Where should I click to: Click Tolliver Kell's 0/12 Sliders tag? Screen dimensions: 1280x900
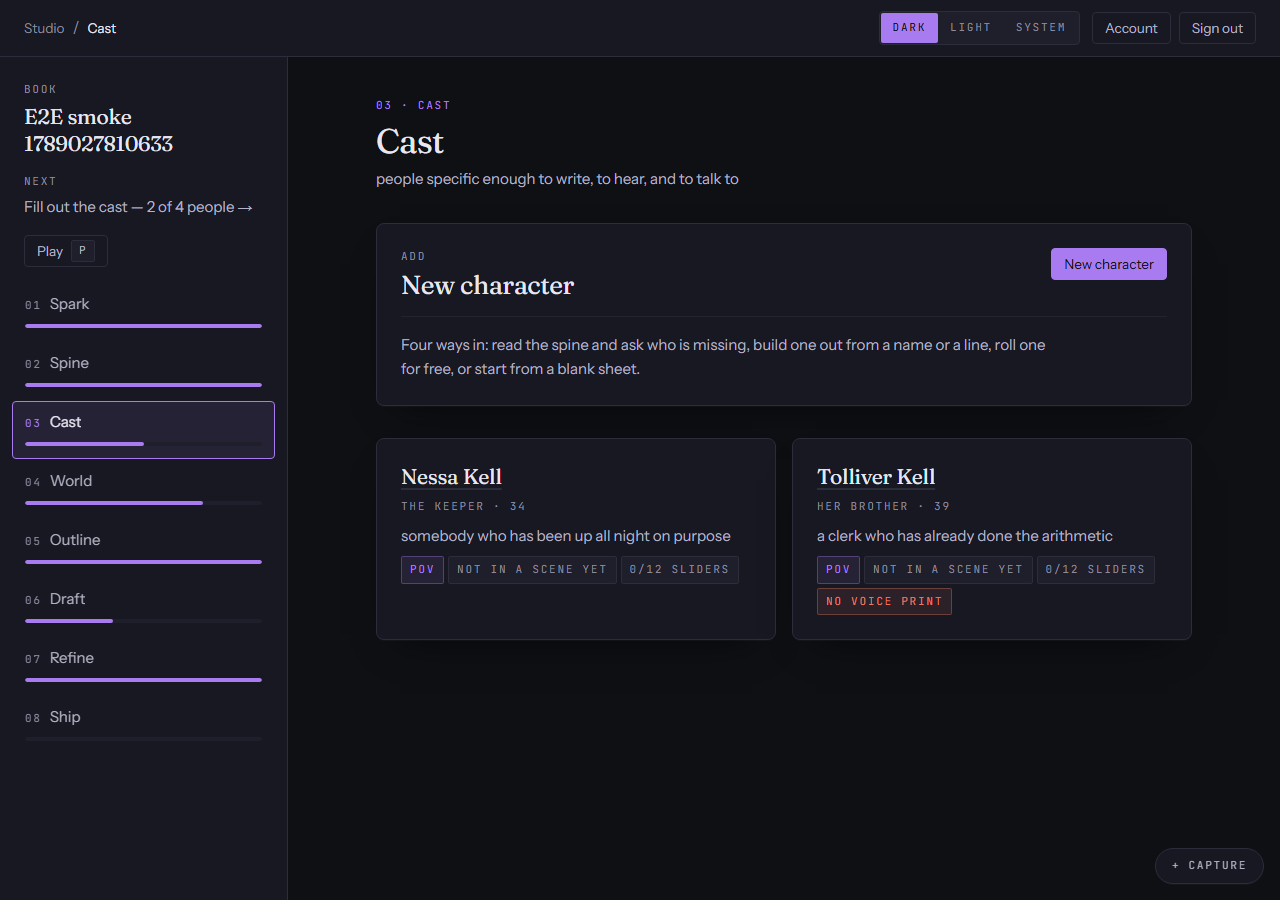click(x=1096, y=569)
